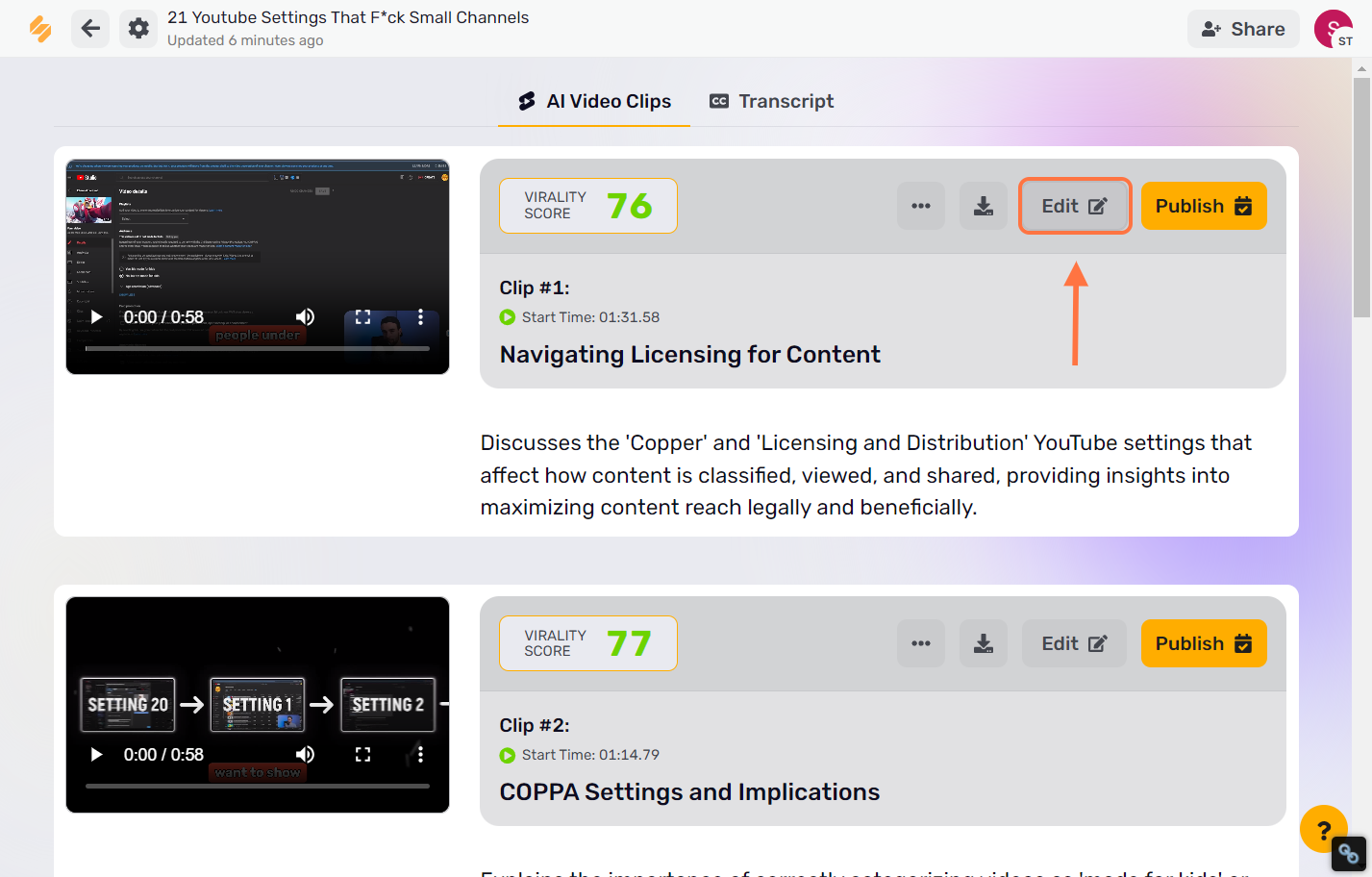1372x877 pixels.
Task: Open fullscreen for Clip #1 video
Action: [x=362, y=317]
